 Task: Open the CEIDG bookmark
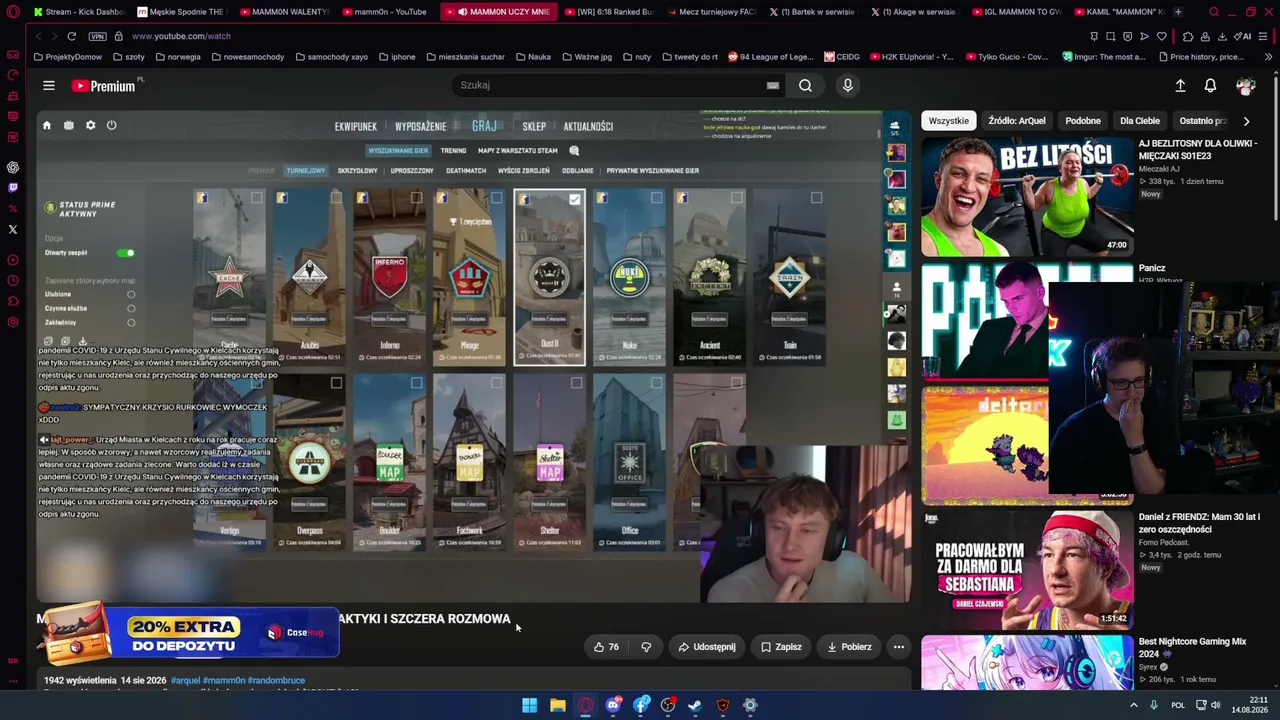pyautogui.click(x=840, y=57)
